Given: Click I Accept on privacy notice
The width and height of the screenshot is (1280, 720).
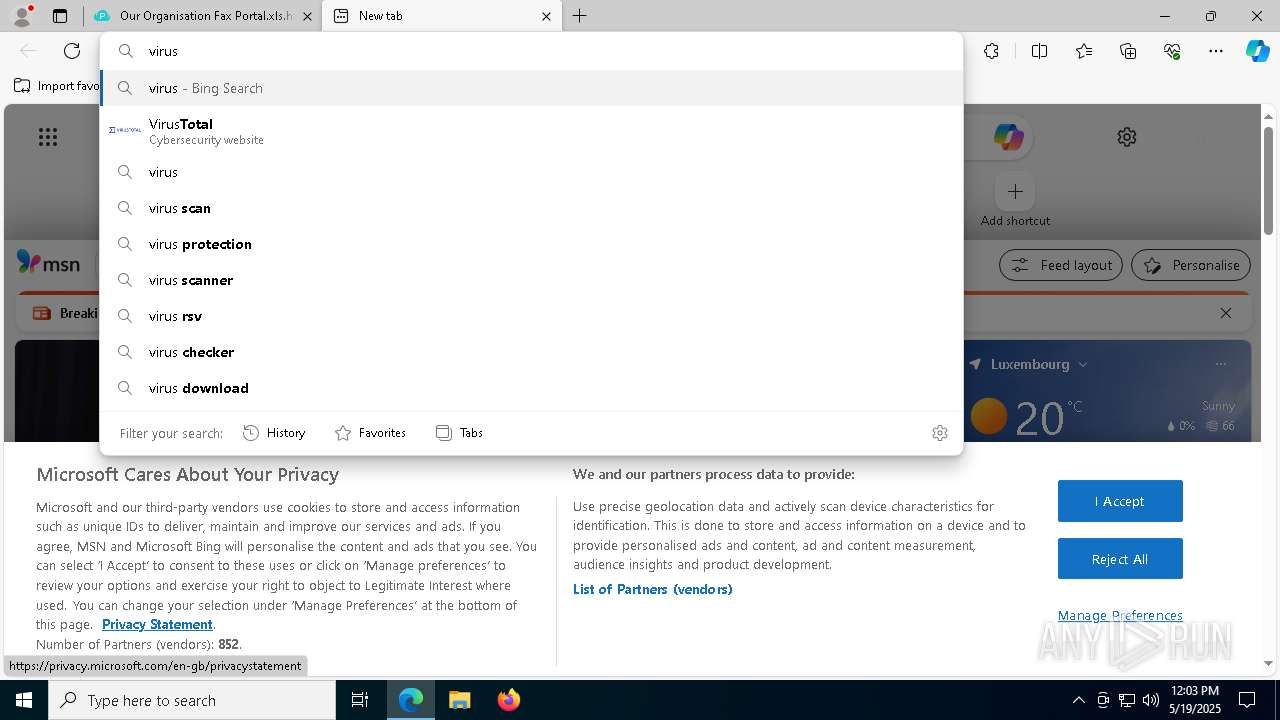Looking at the screenshot, I should point(1120,501).
